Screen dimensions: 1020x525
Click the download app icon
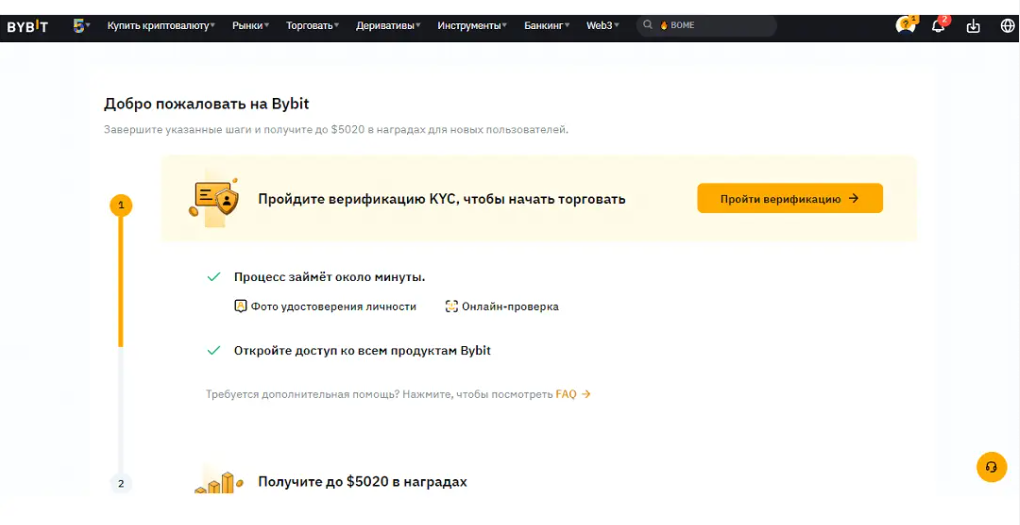click(x=973, y=26)
